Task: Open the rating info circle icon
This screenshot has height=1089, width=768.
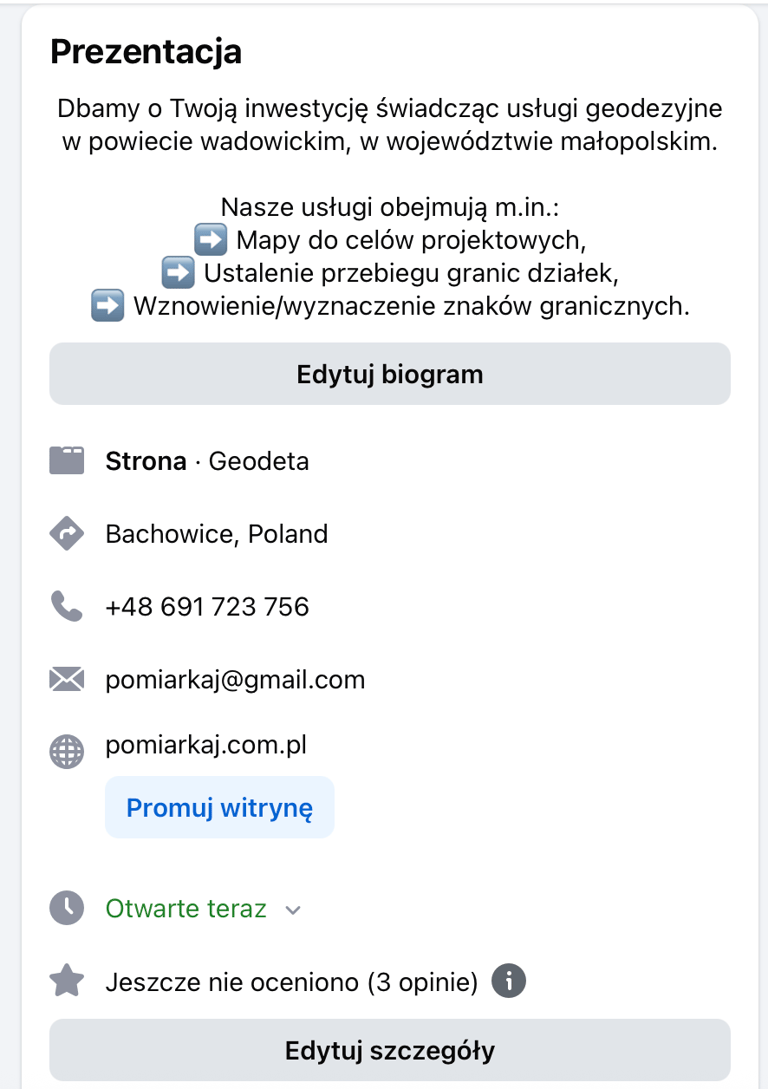Action: [508, 981]
